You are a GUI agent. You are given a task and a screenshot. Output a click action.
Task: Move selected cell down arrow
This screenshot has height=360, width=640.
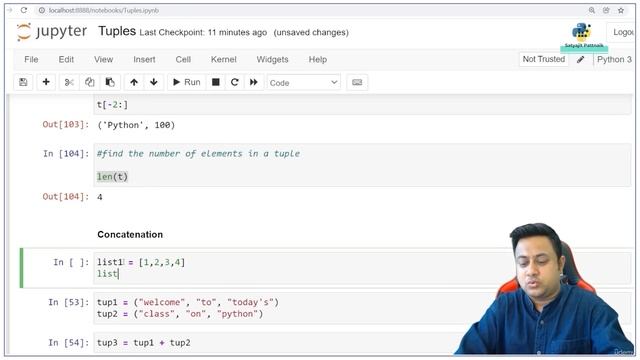tap(154, 82)
